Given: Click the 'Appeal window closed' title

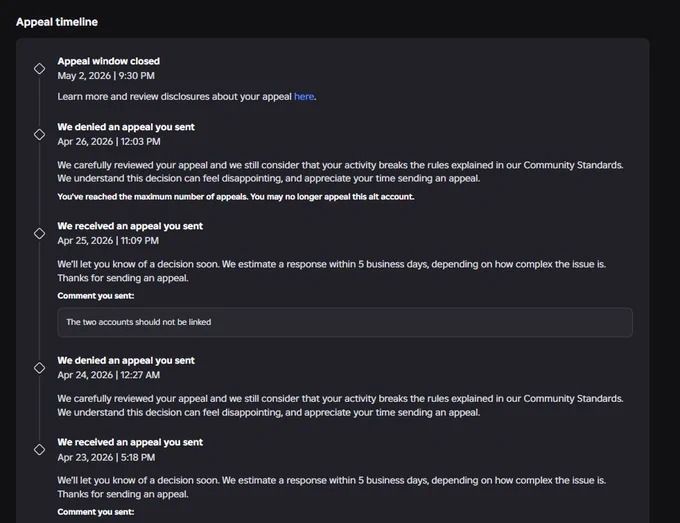Looking at the screenshot, I should (108, 61).
